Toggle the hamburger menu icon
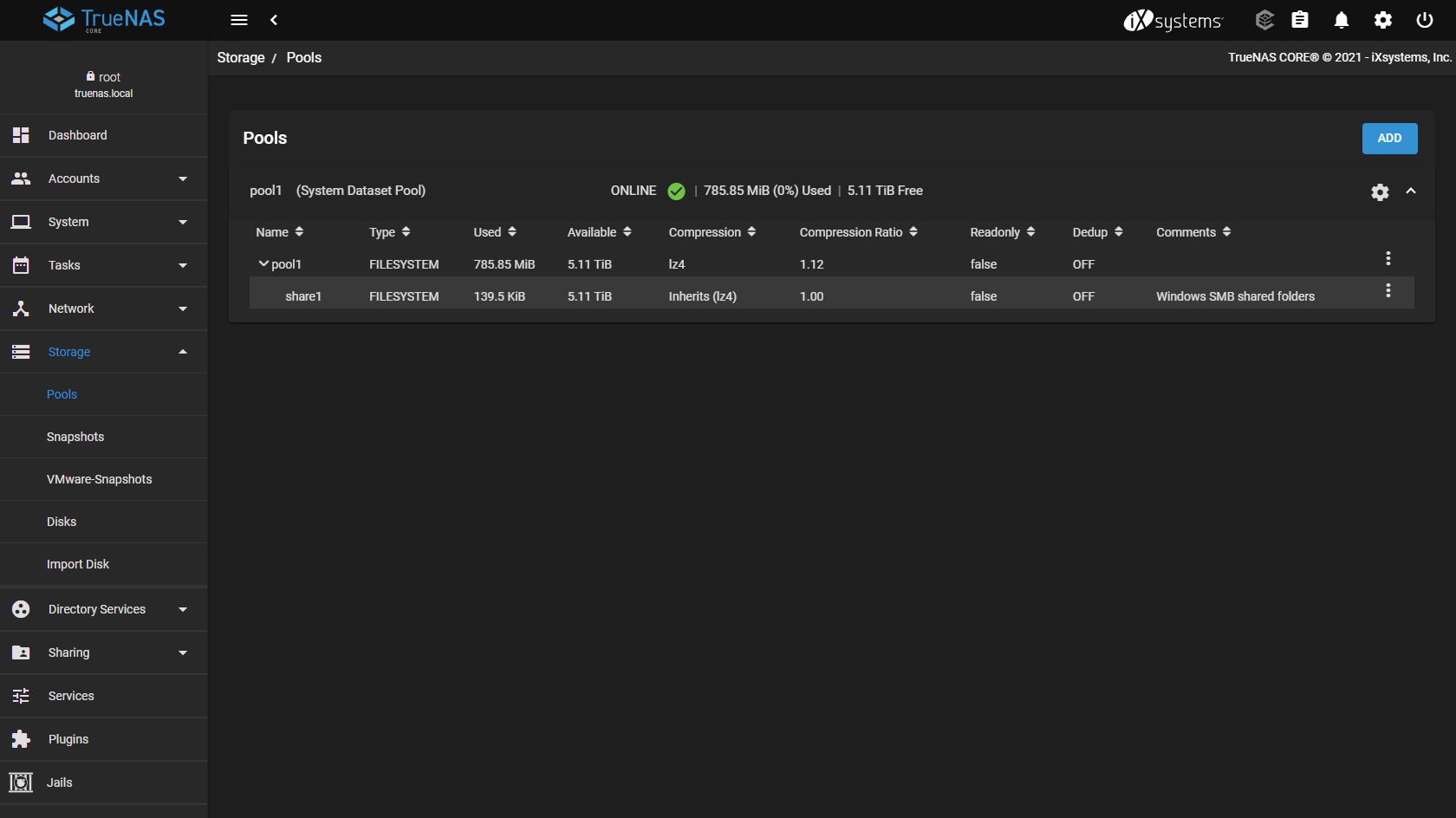 click(x=239, y=20)
